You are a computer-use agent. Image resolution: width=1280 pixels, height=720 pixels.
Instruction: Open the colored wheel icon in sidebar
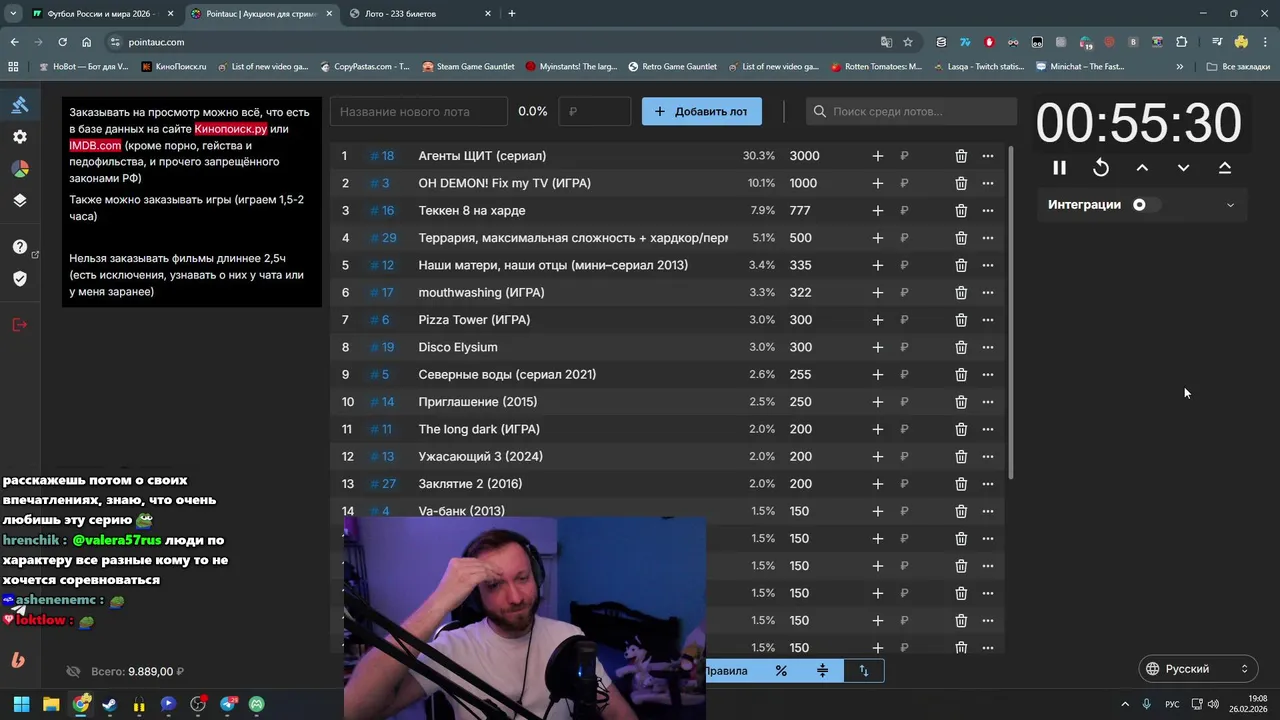coord(20,169)
